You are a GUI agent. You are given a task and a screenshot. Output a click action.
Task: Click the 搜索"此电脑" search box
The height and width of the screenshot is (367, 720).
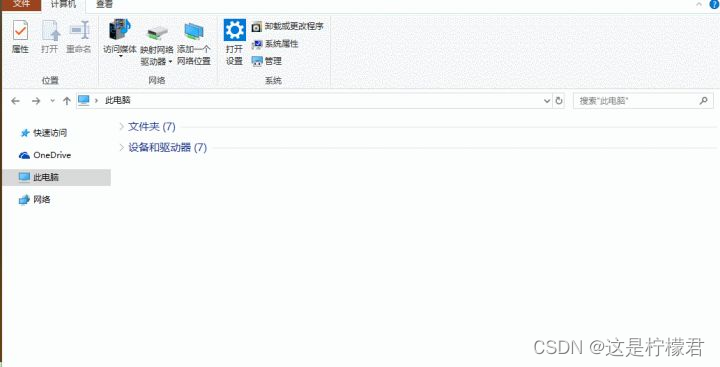643,101
